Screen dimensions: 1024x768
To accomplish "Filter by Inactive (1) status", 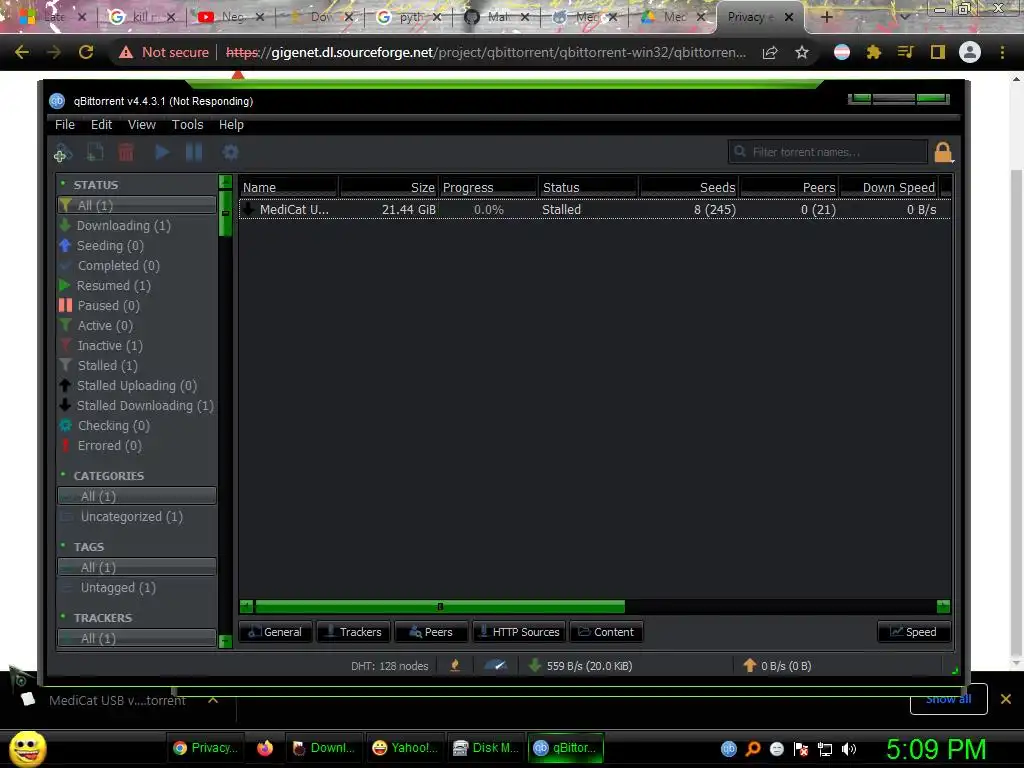I will click(136, 345).
